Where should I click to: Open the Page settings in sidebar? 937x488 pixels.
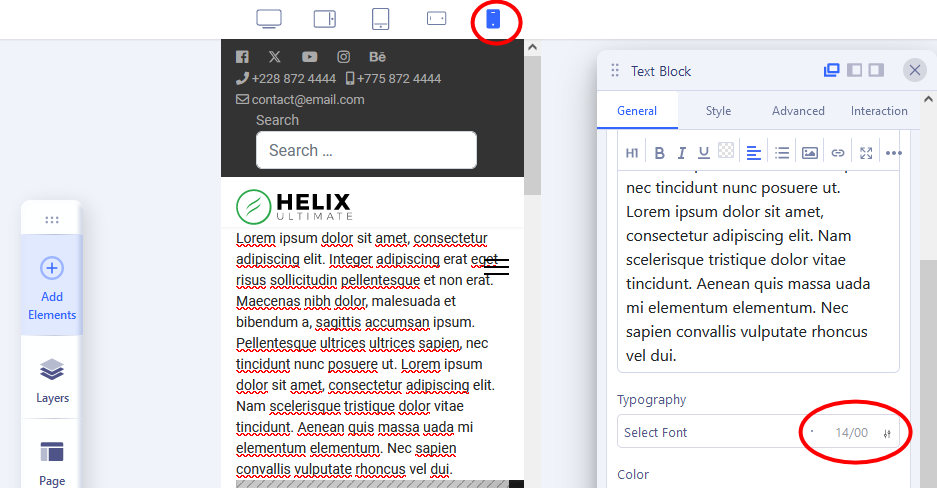point(52,464)
